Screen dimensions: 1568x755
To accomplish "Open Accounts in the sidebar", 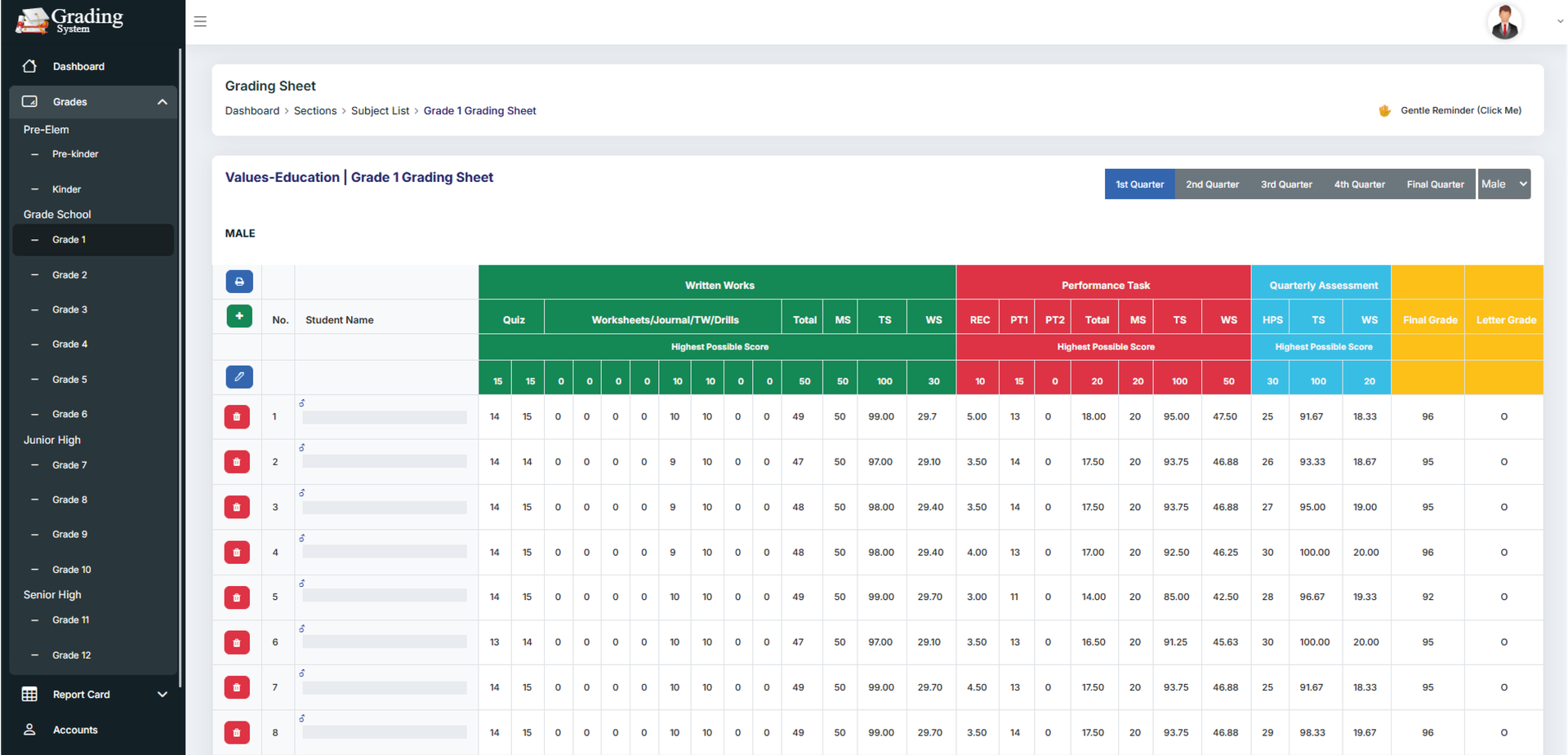I will pos(75,731).
